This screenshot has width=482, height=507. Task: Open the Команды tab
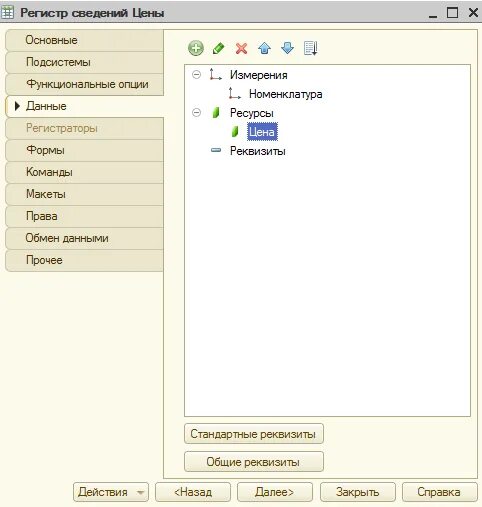(x=85, y=172)
